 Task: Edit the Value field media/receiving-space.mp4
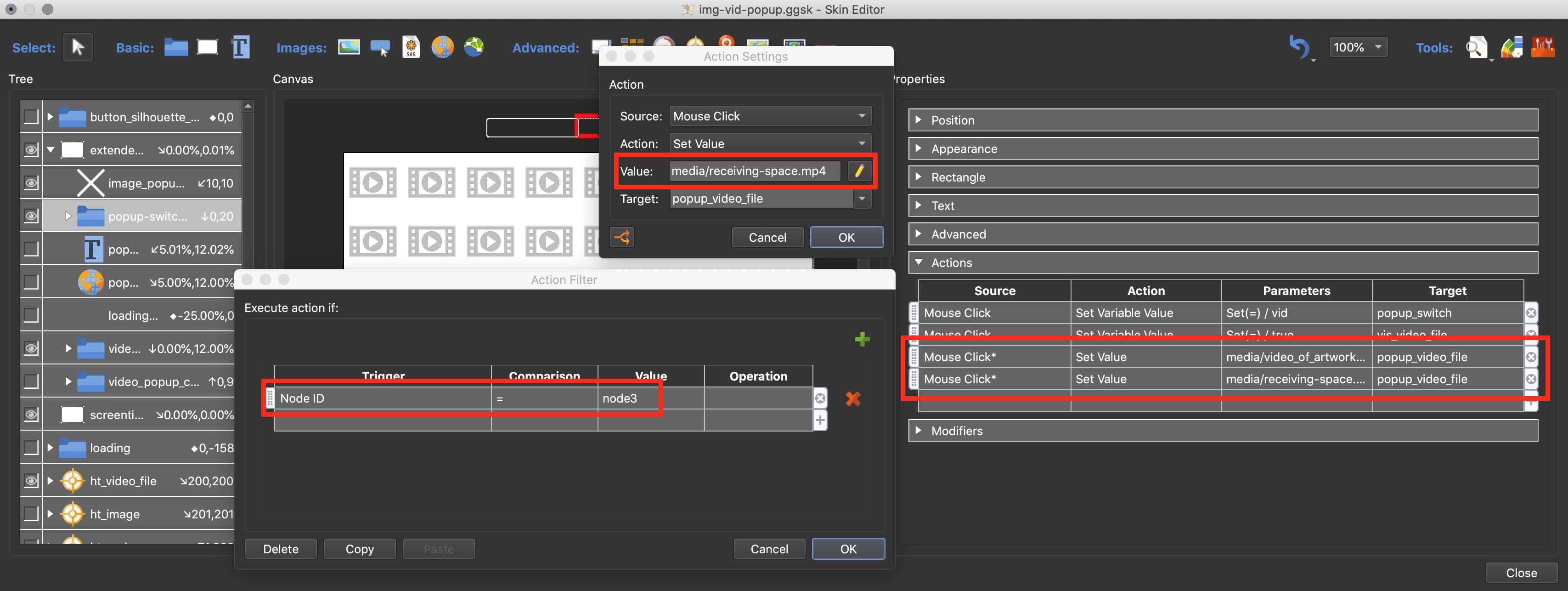coord(755,171)
